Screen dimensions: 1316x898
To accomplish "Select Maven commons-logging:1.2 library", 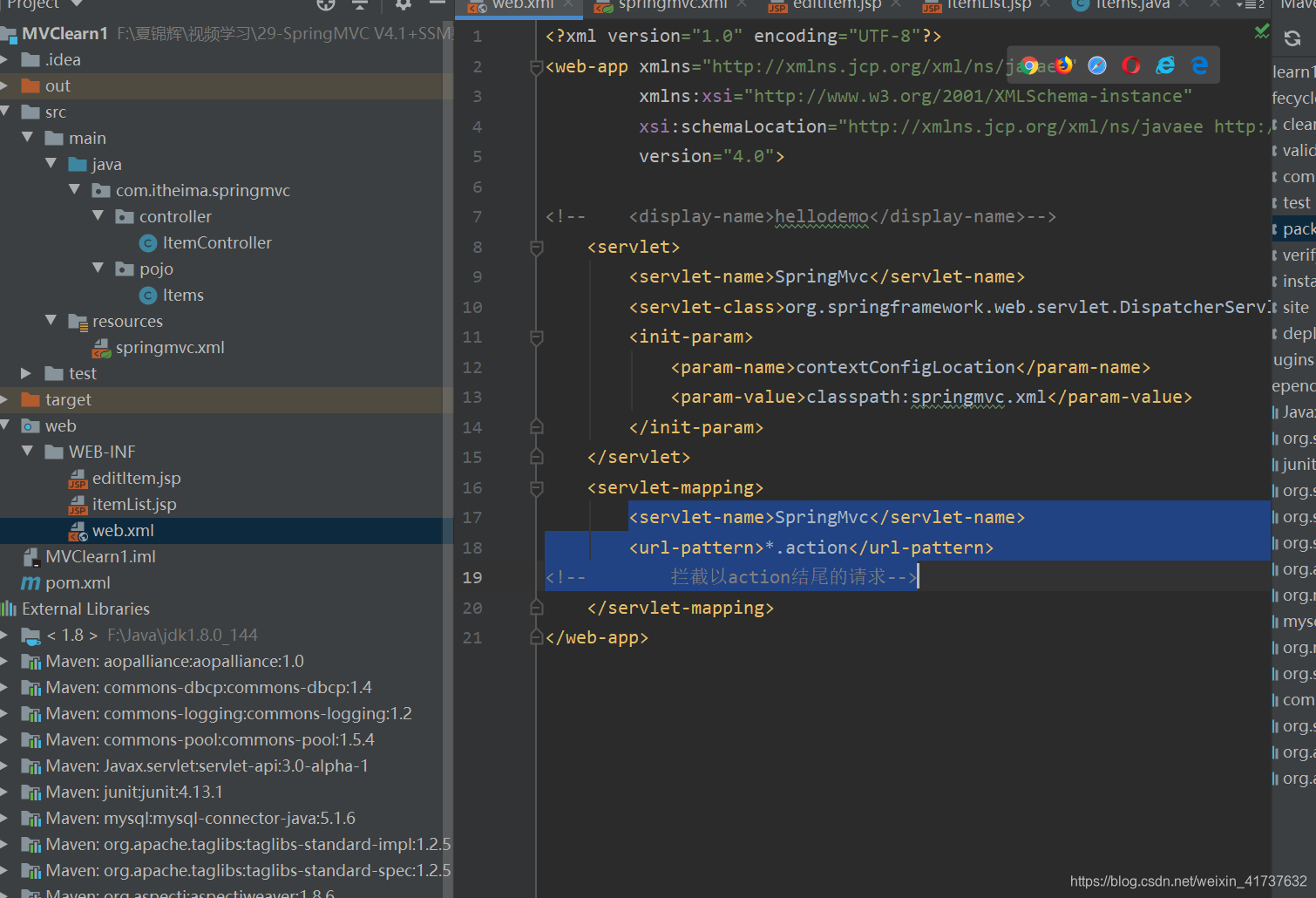I will pos(228,714).
